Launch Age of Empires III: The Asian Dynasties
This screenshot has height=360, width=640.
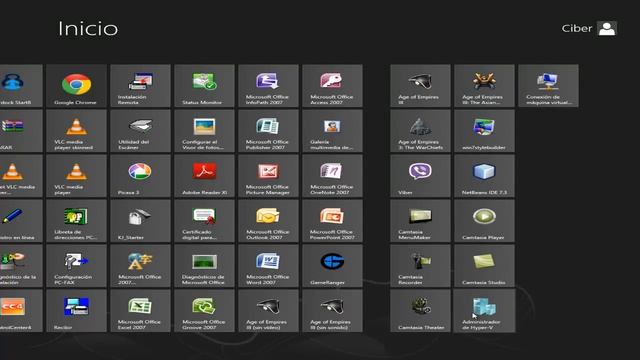[484, 86]
